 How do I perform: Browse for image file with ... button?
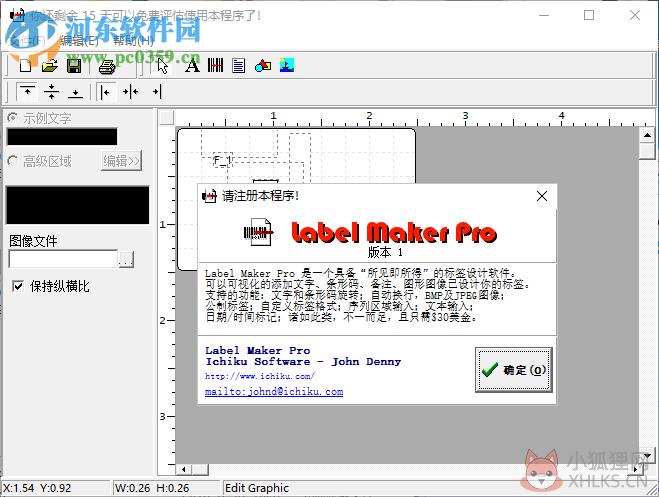click(x=126, y=259)
